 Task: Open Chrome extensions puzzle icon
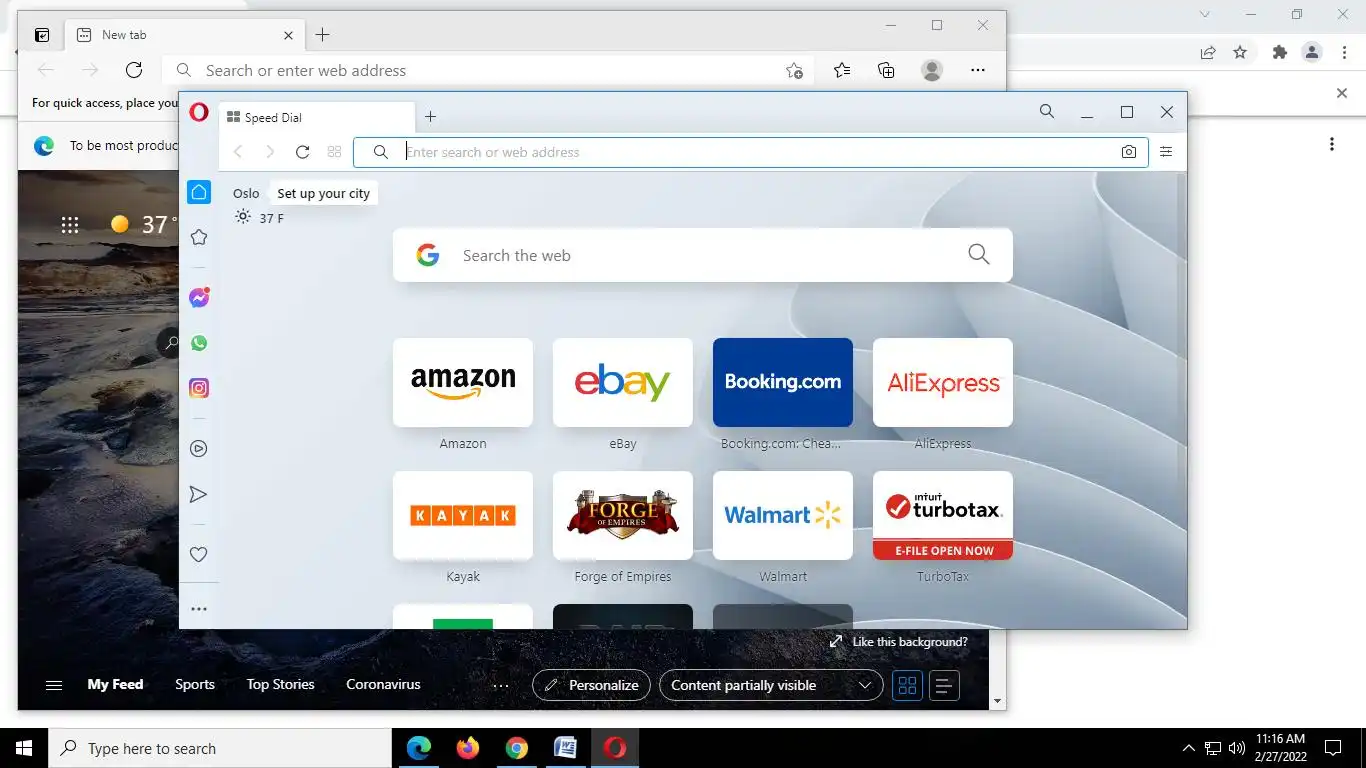coord(1279,52)
